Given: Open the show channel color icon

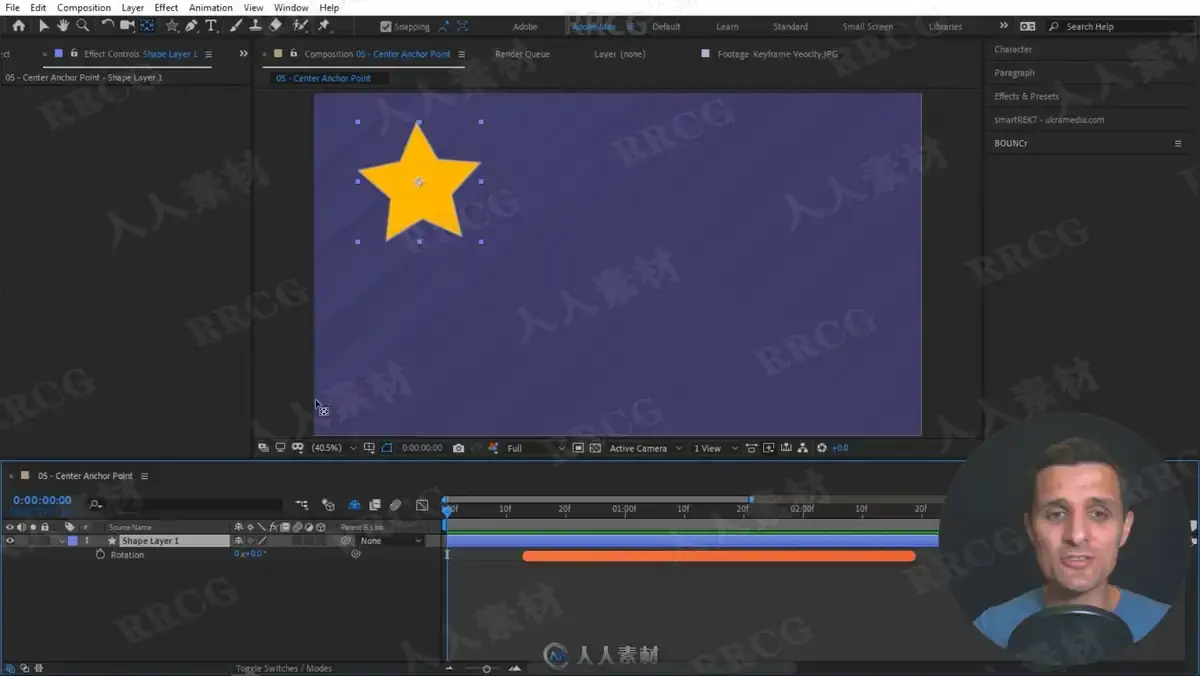Looking at the screenshot, I should (493, 448).
